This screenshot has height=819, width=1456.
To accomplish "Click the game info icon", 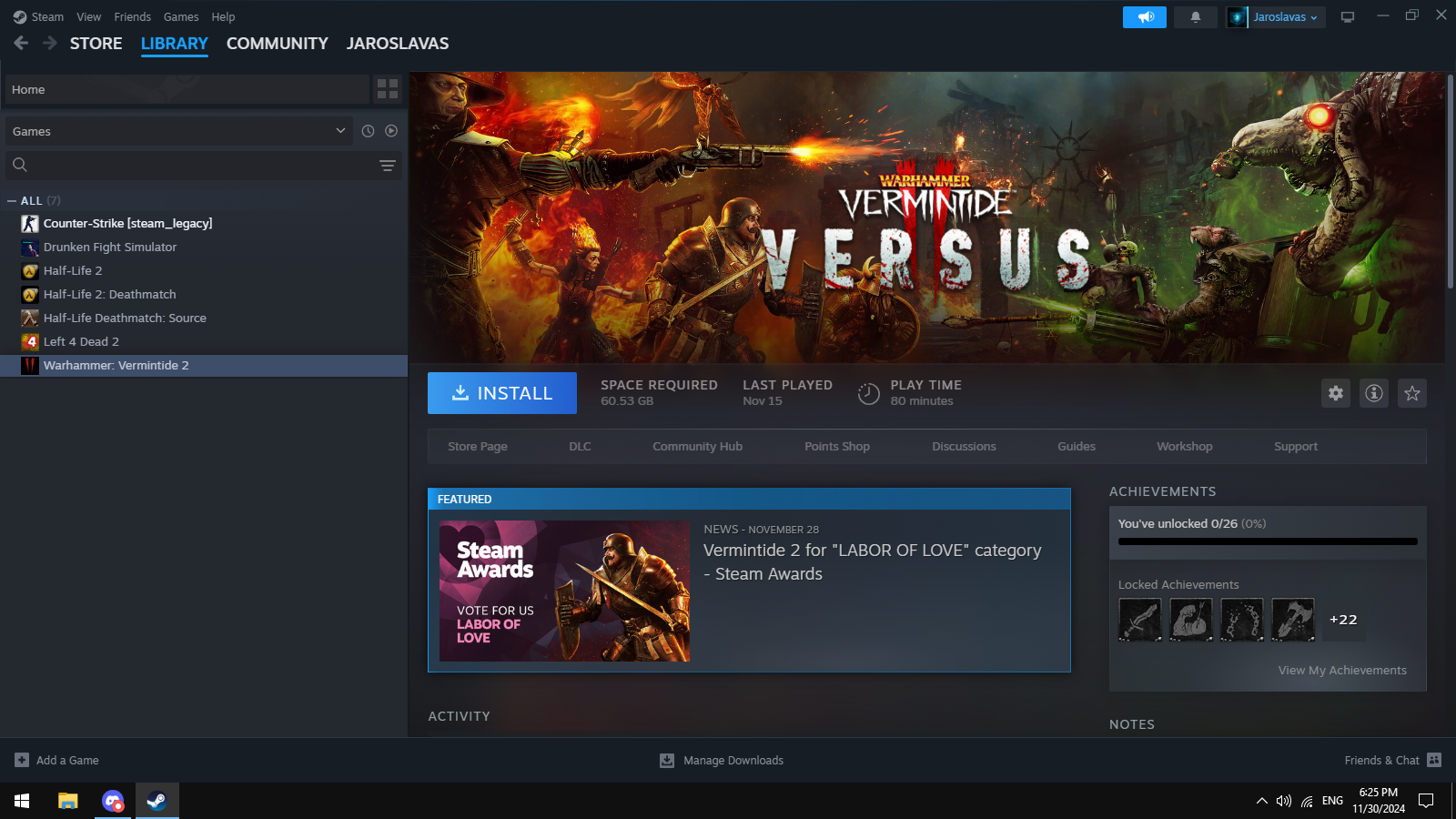I will click(x=1373, y=393).
